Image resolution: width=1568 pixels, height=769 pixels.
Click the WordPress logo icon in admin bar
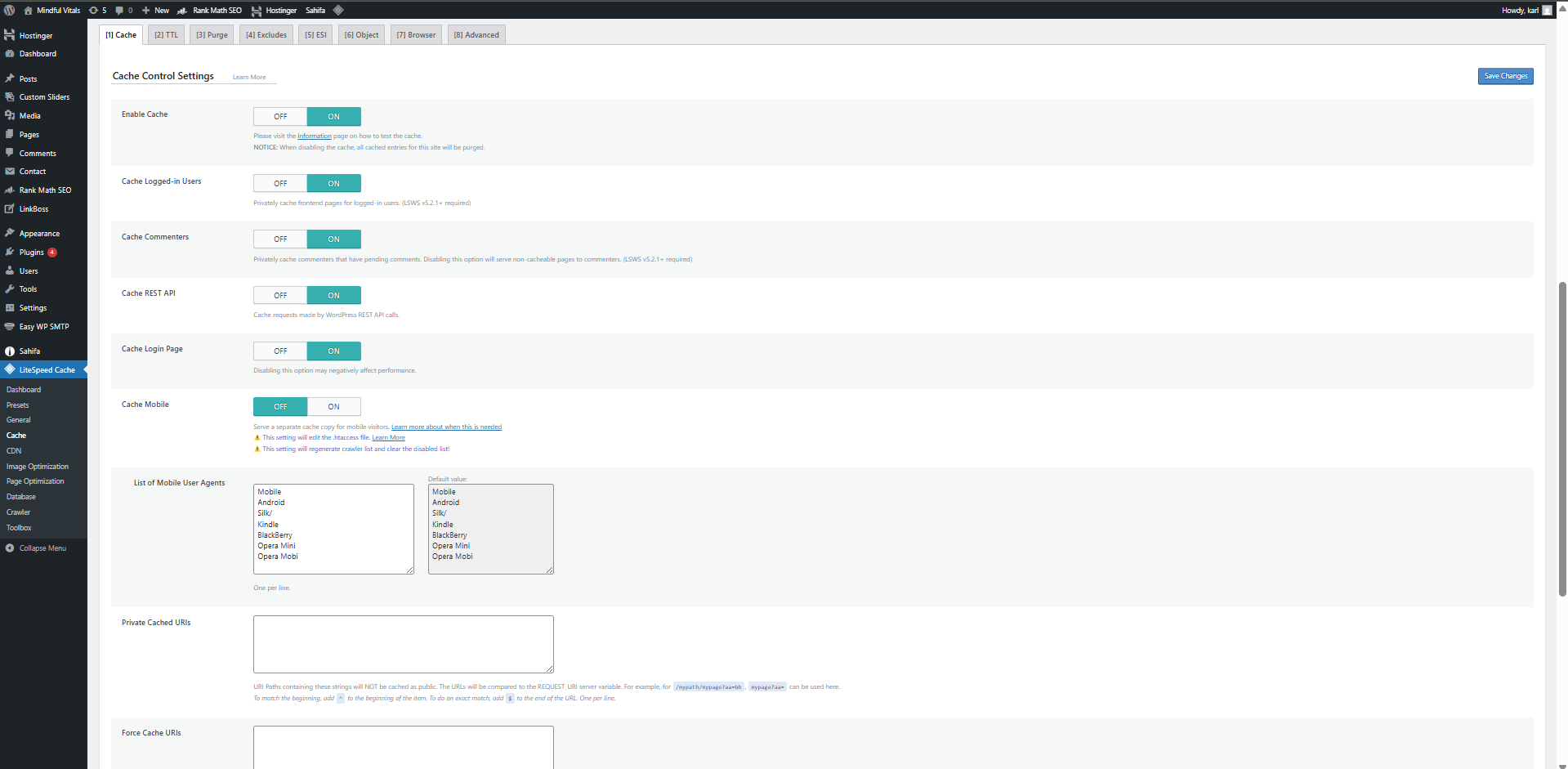(10, 10)
